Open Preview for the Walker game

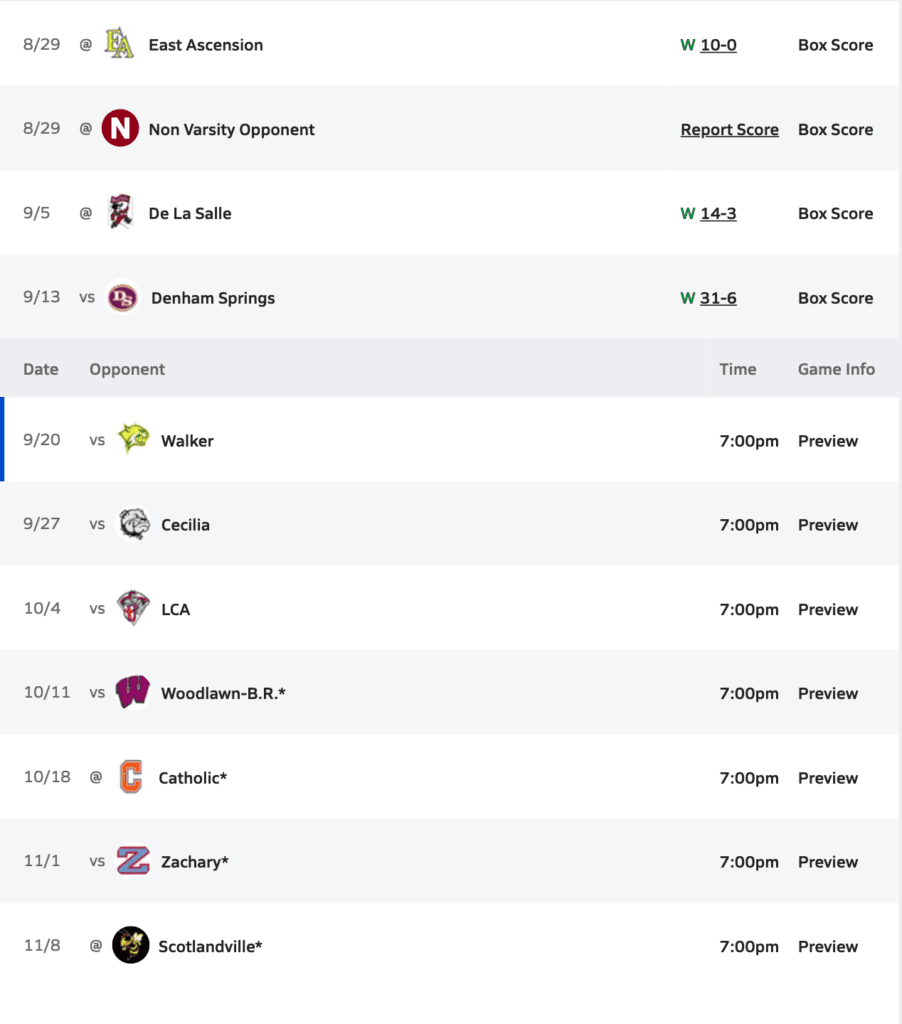(828, 441)
